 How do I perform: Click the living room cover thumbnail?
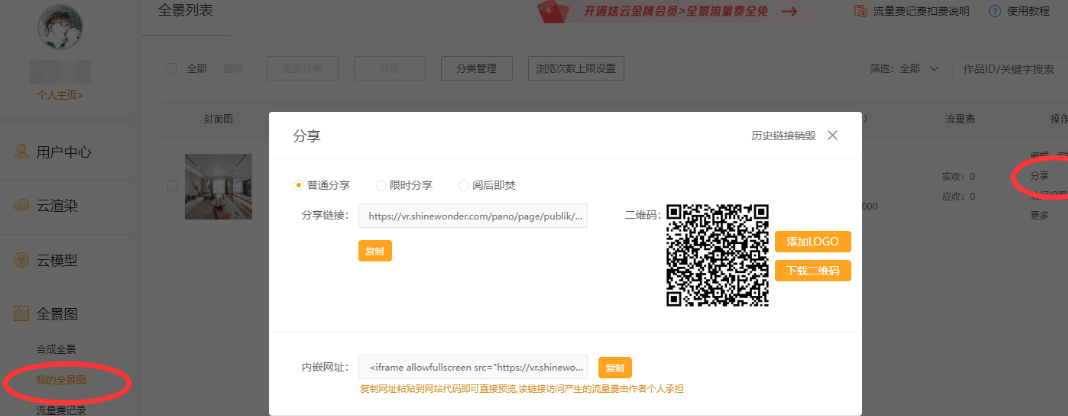[x=219, y=187]
